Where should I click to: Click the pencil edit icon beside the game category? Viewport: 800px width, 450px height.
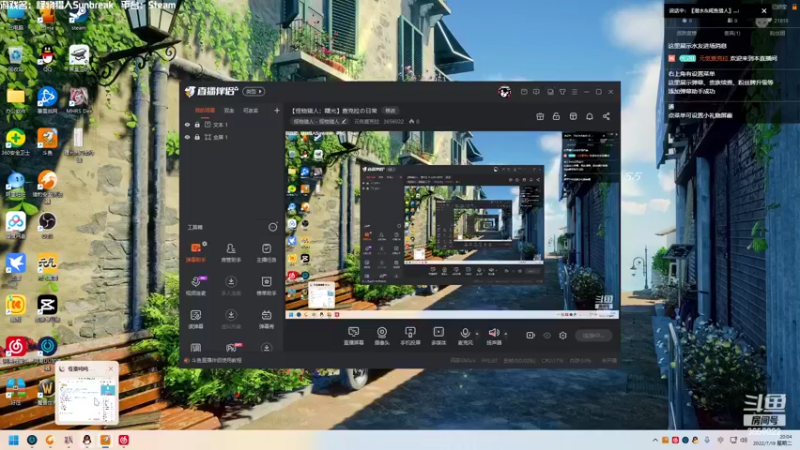click(x=344, y=121)
